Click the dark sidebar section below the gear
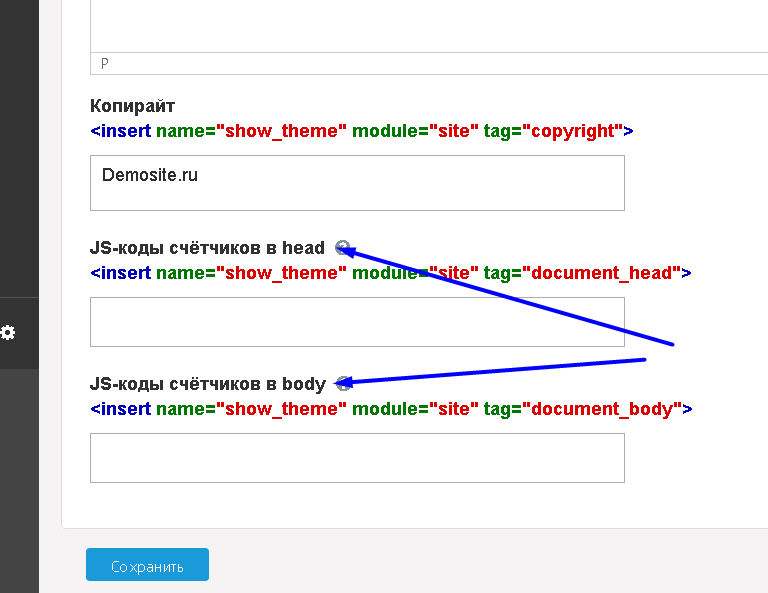This screenshot has height=593, width=768. [19, 480]
